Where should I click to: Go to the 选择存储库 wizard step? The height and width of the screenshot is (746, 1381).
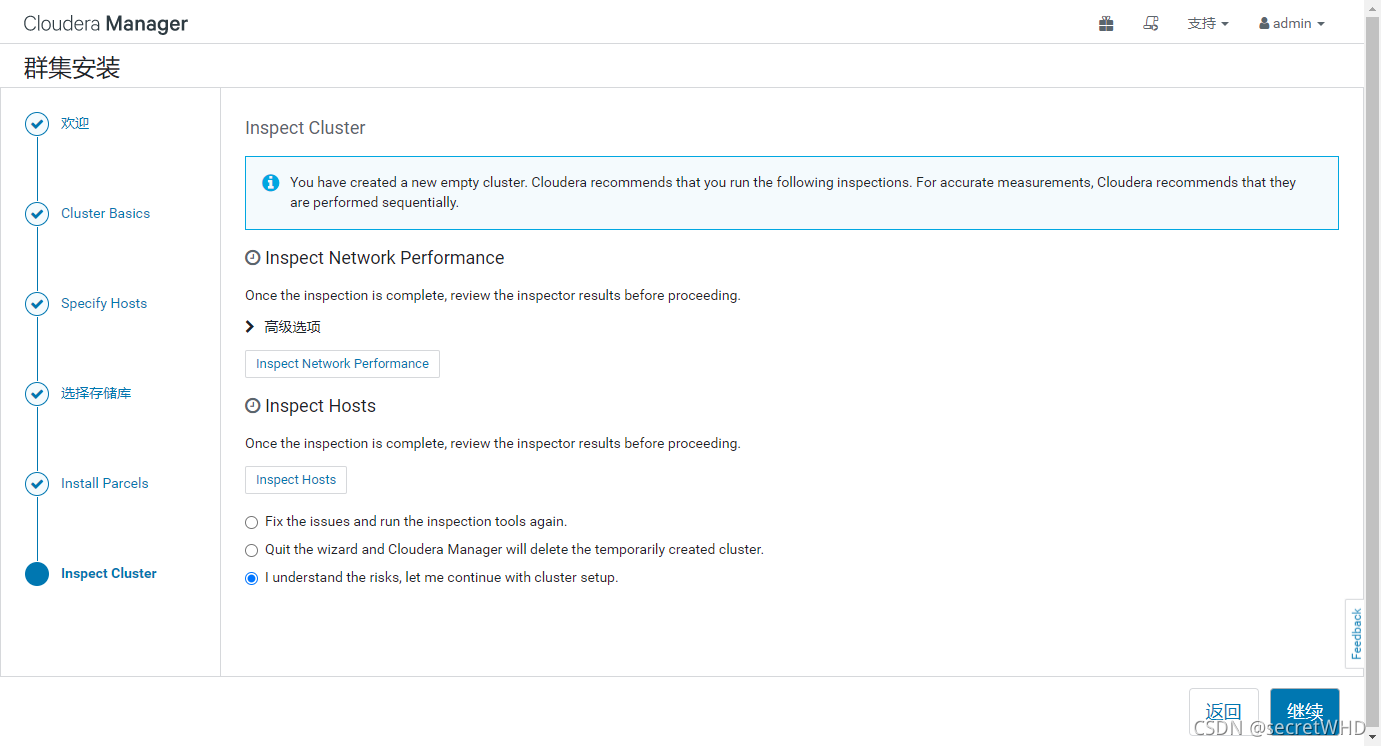[x=96, y=393]
